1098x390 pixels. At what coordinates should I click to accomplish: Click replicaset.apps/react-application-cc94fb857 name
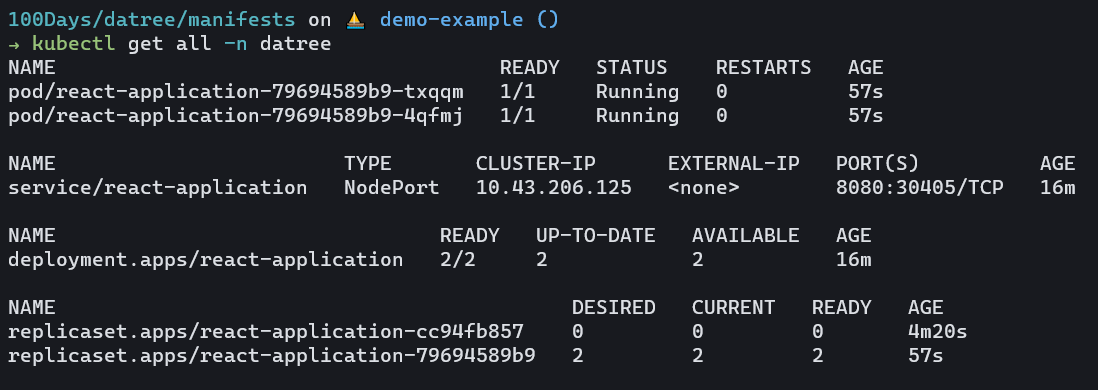[266, 332]
